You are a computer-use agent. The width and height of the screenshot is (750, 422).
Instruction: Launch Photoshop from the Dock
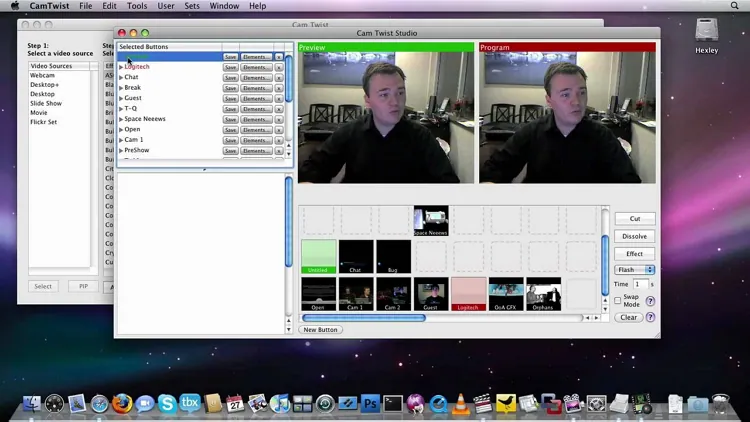pos(370,403)
